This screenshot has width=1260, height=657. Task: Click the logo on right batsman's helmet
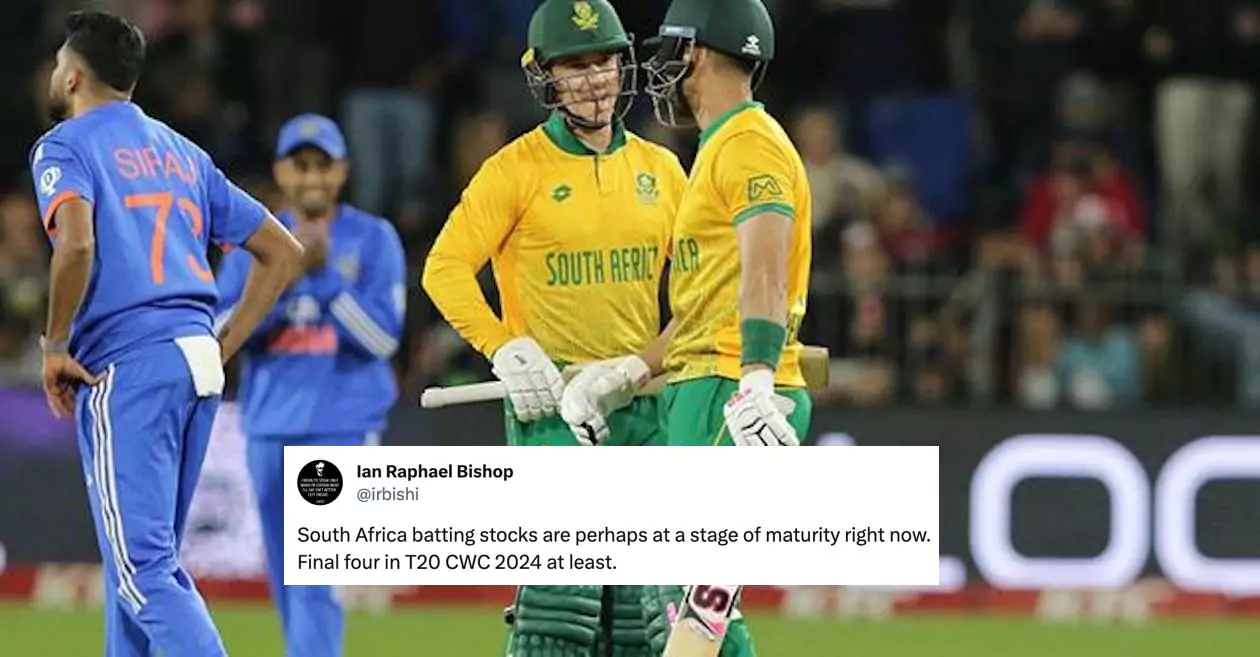coord(751,45)
